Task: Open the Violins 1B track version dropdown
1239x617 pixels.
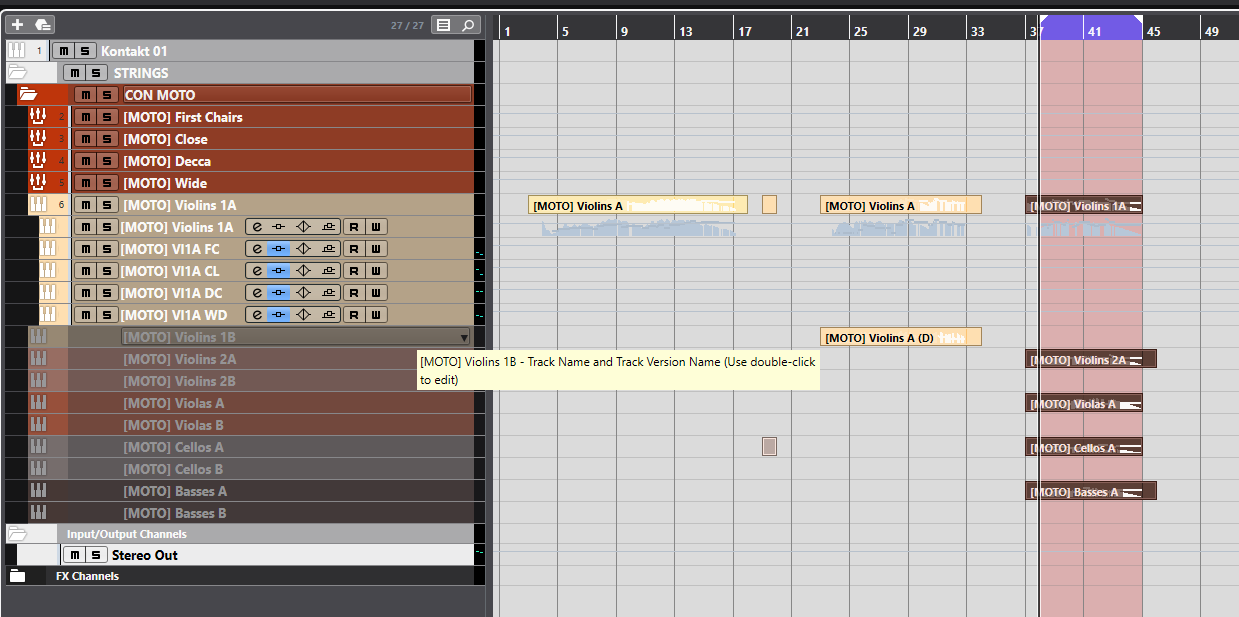Action: pyautogui.click(x=463, y=338)
